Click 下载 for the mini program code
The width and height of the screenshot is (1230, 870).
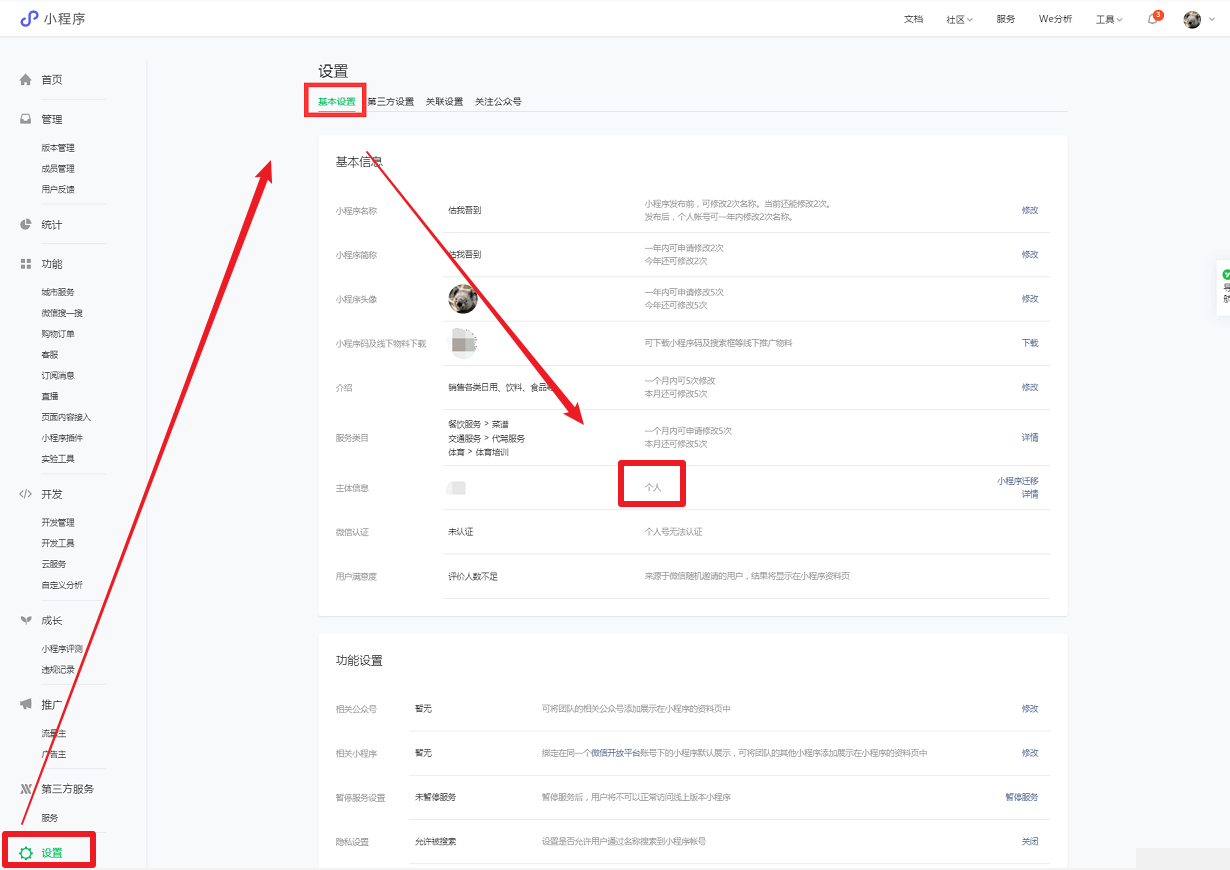(1029, 343)
